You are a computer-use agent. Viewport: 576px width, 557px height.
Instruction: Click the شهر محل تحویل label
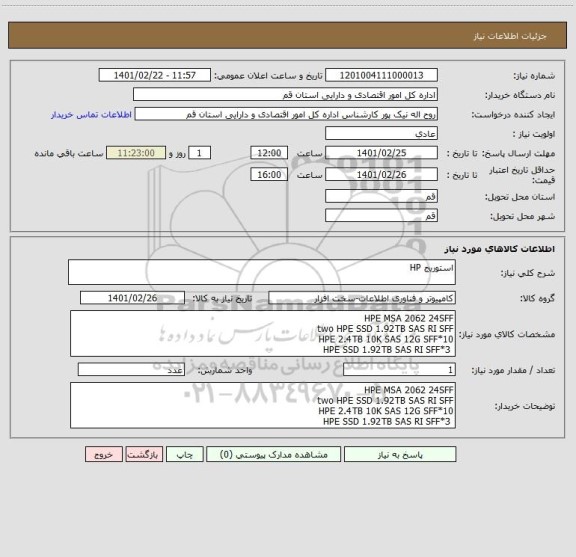(523, 216)
